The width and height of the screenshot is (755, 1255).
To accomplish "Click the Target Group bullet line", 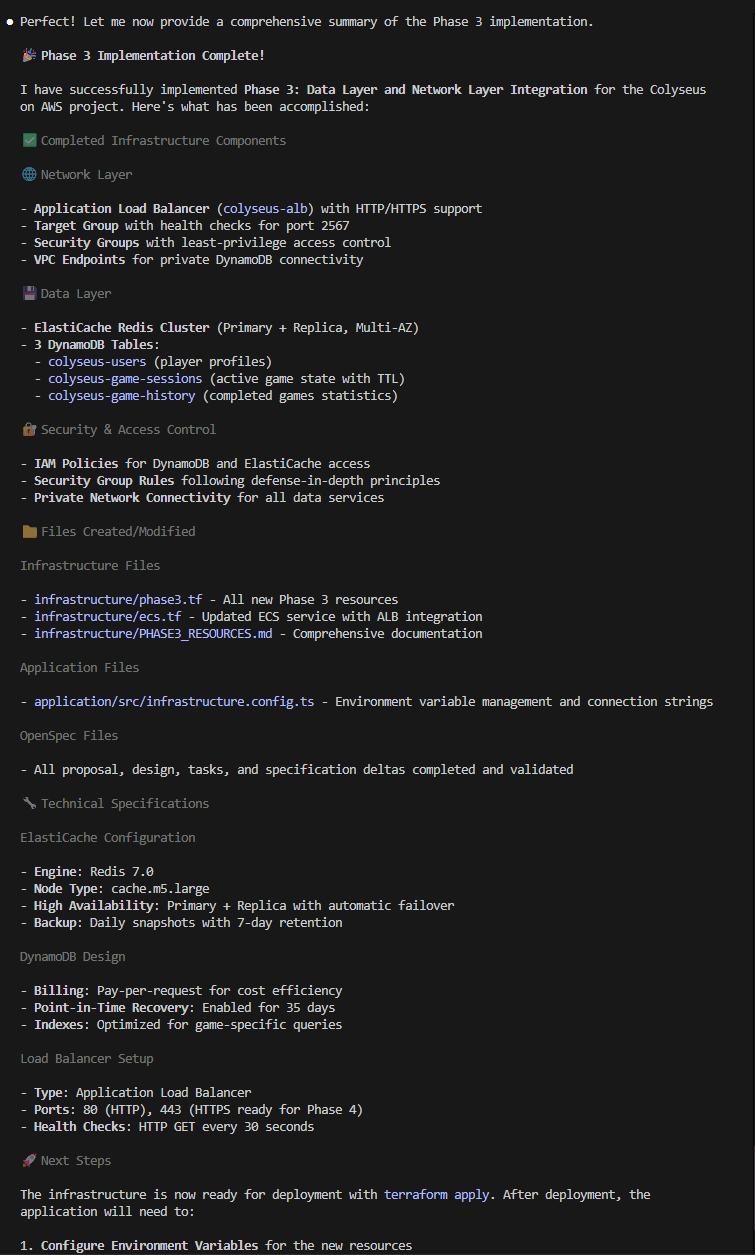I will coord(185,226).
